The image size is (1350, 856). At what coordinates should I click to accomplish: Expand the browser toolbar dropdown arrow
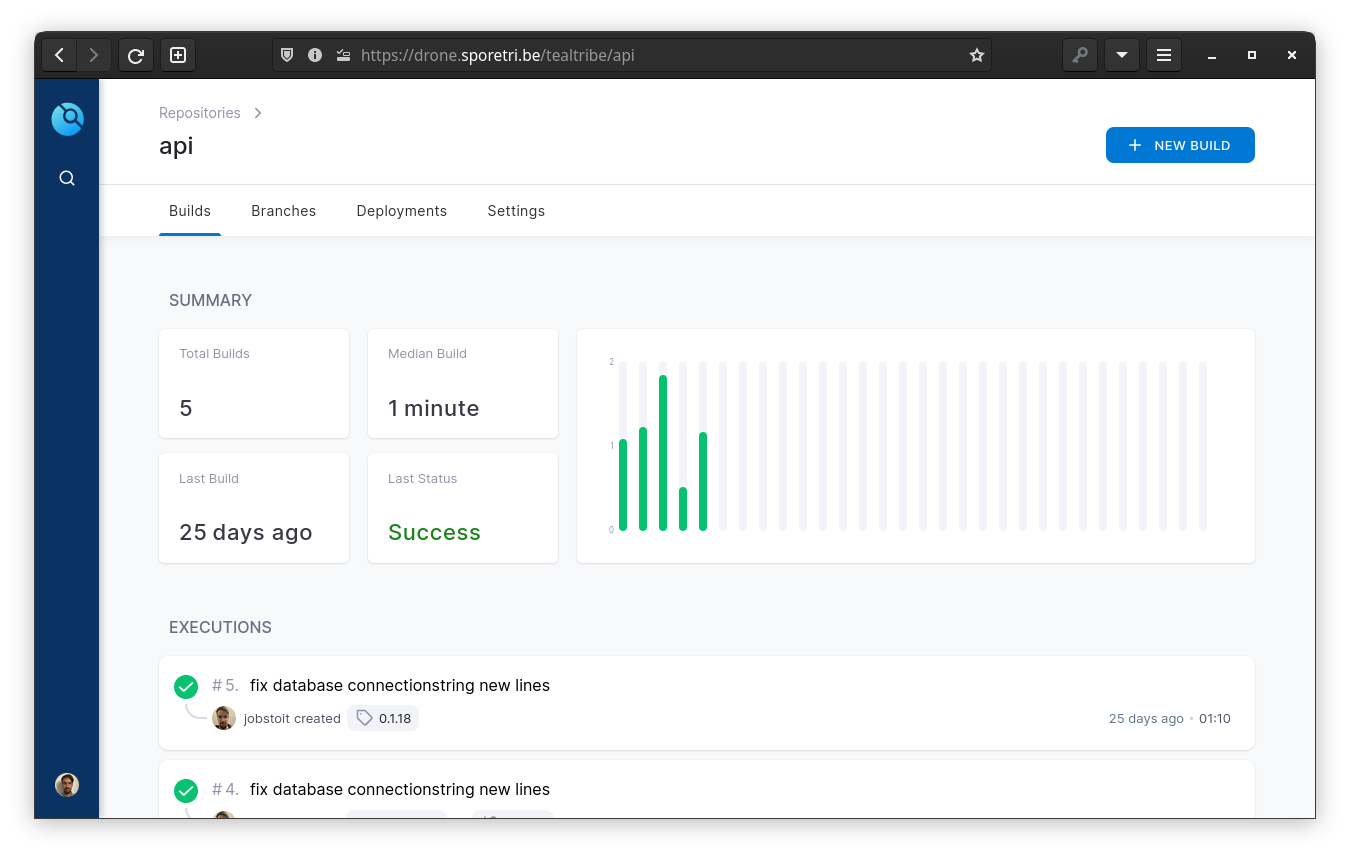point(1122,55)
